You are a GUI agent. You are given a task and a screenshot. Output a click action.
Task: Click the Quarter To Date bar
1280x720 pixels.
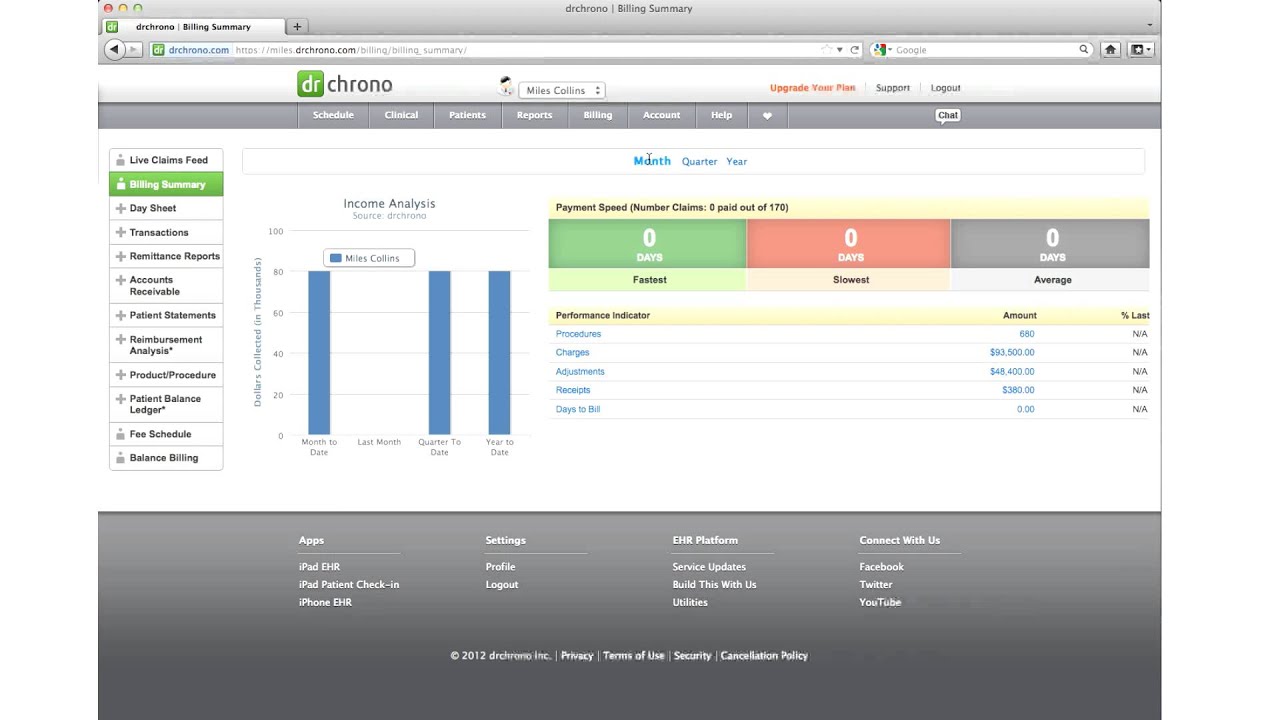coord(439,353)
